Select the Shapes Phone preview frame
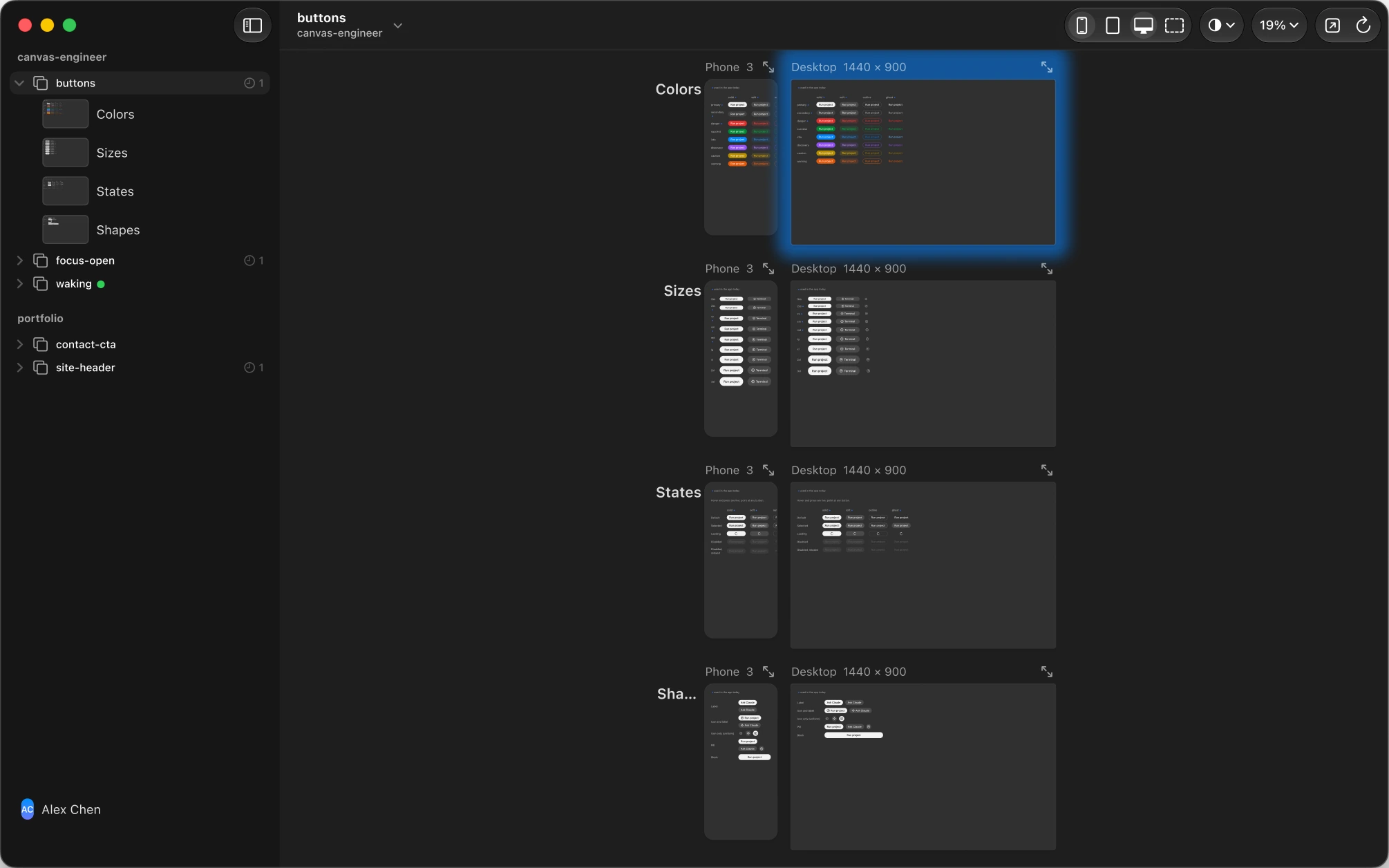Screen dimensions: 1389x868 click(741, 762)
